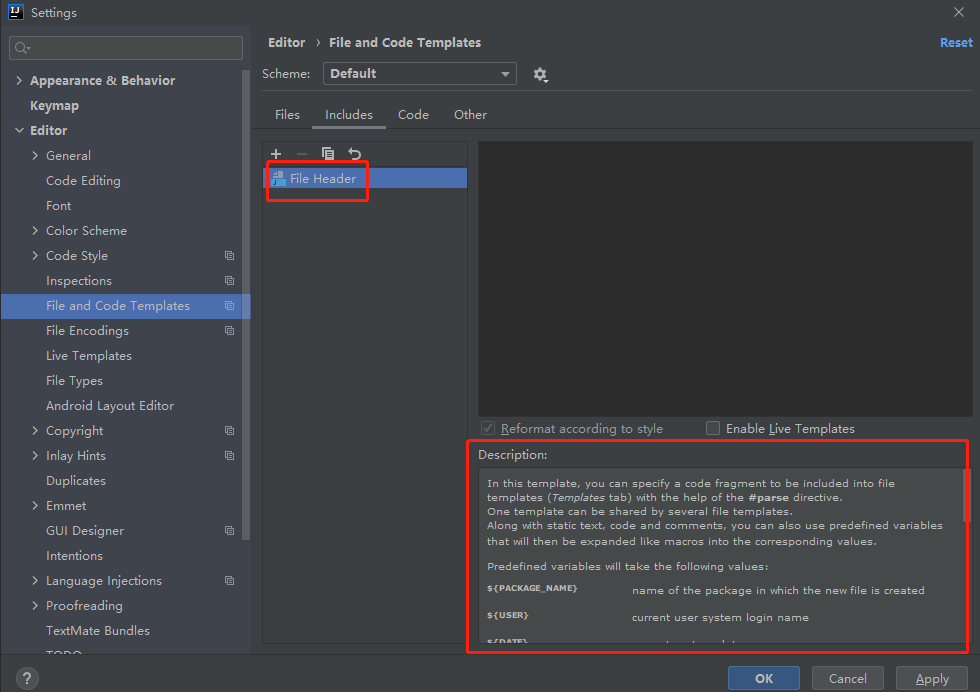This screenshot has height=692, width=980.
Task: Expand the Copyright node
Action: pyautogui.click(x=35, y=431)
